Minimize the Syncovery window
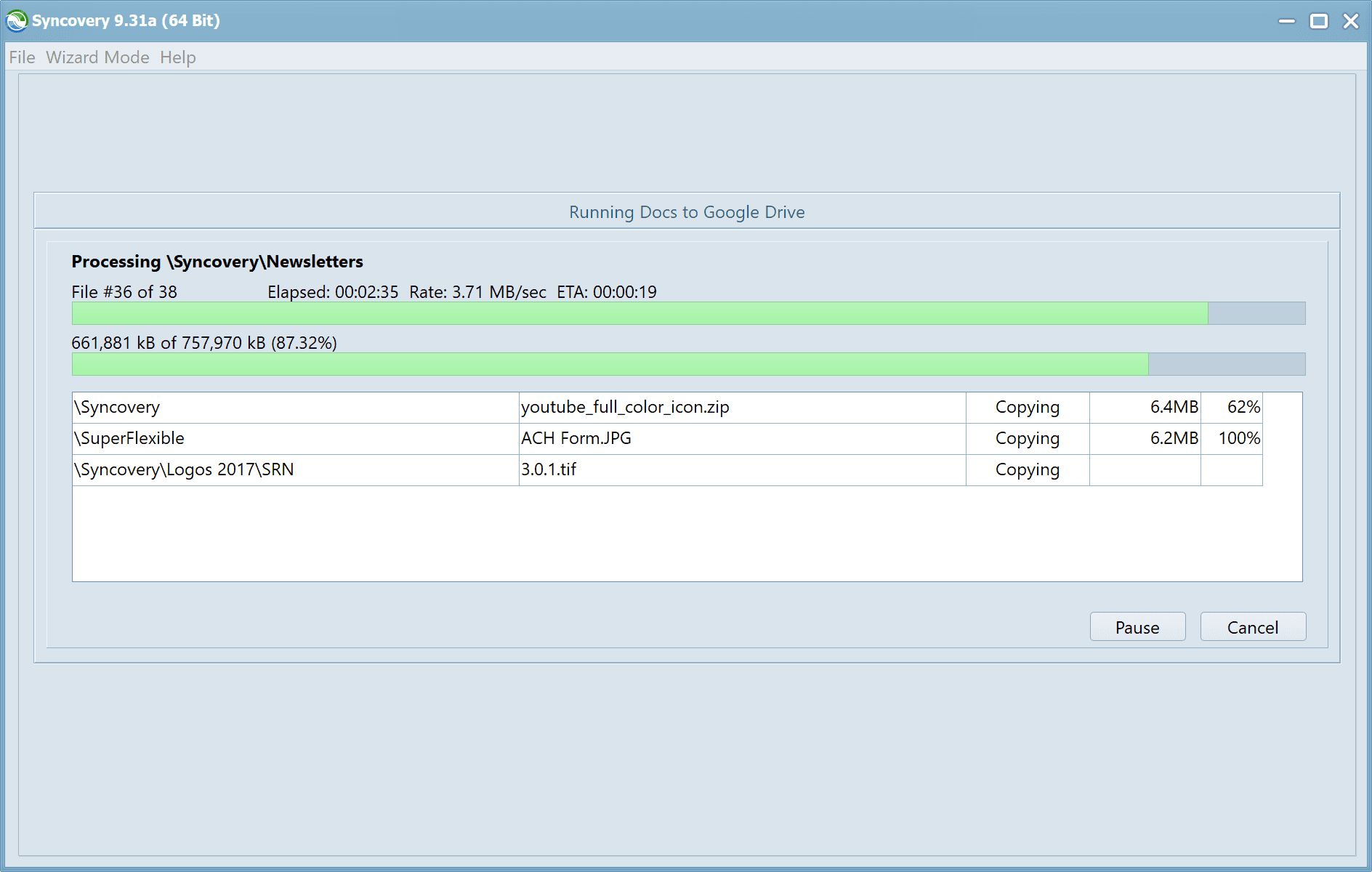This screenshot has width=1372, height=872. point(1288,21)
